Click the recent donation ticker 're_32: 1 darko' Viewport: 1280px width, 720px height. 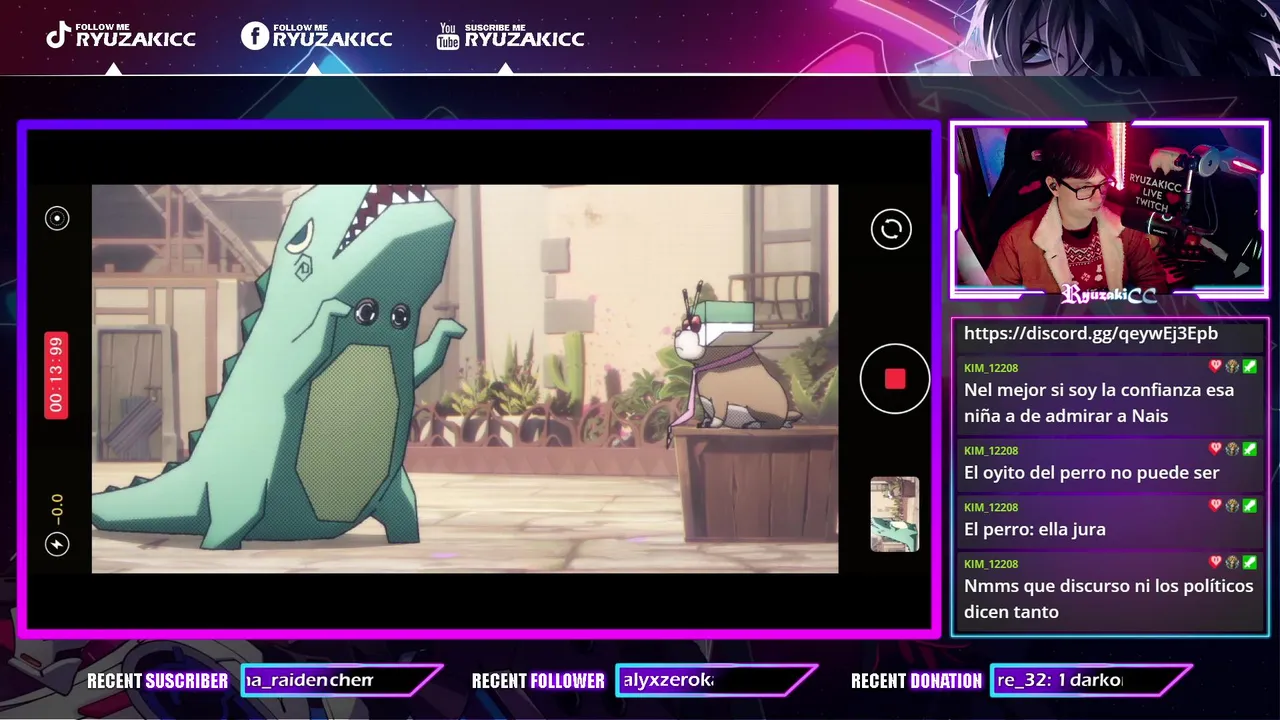click(x=1060, y=680)
